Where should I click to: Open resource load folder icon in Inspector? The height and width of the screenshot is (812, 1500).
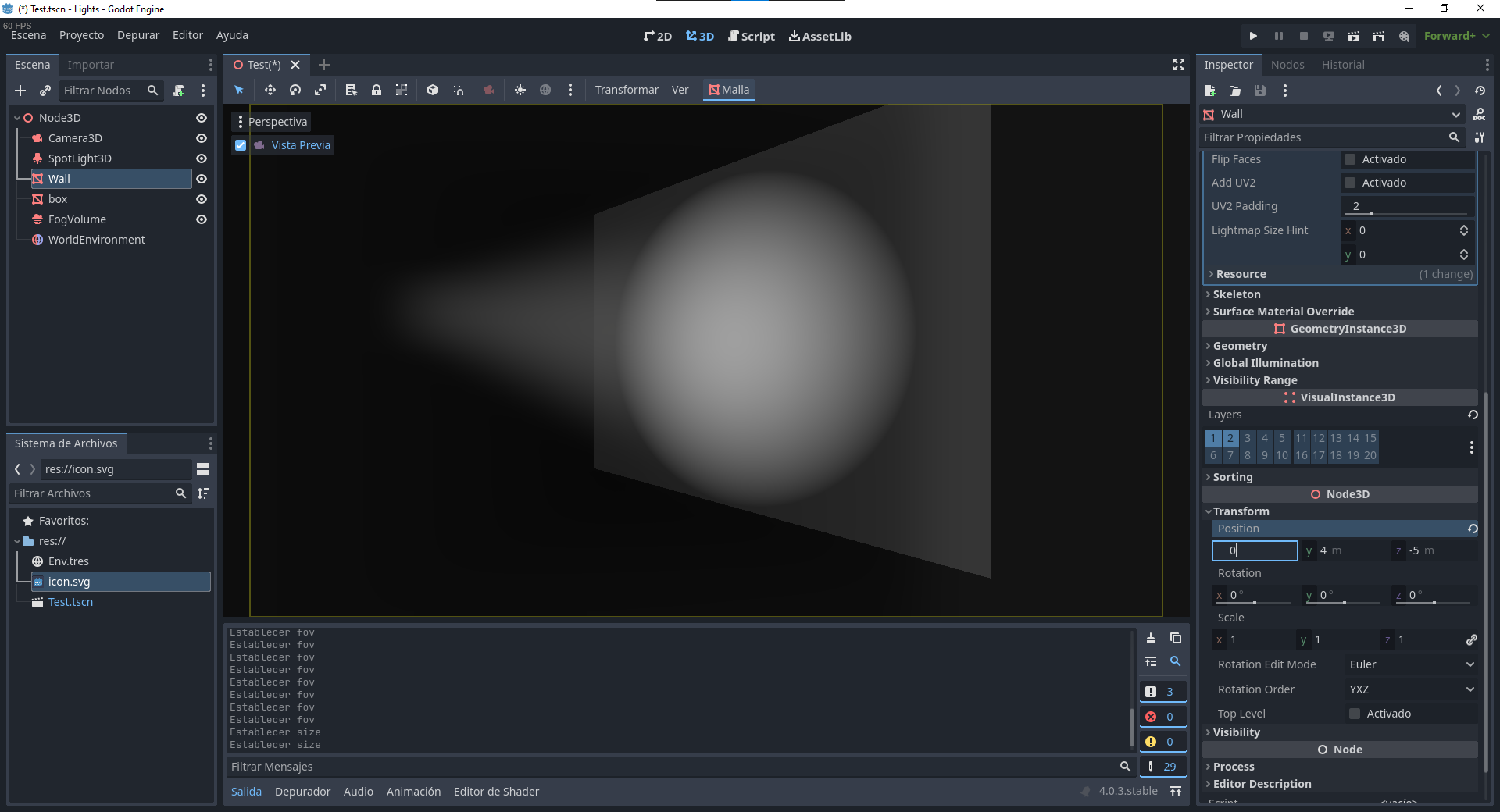coord(1235,91)
